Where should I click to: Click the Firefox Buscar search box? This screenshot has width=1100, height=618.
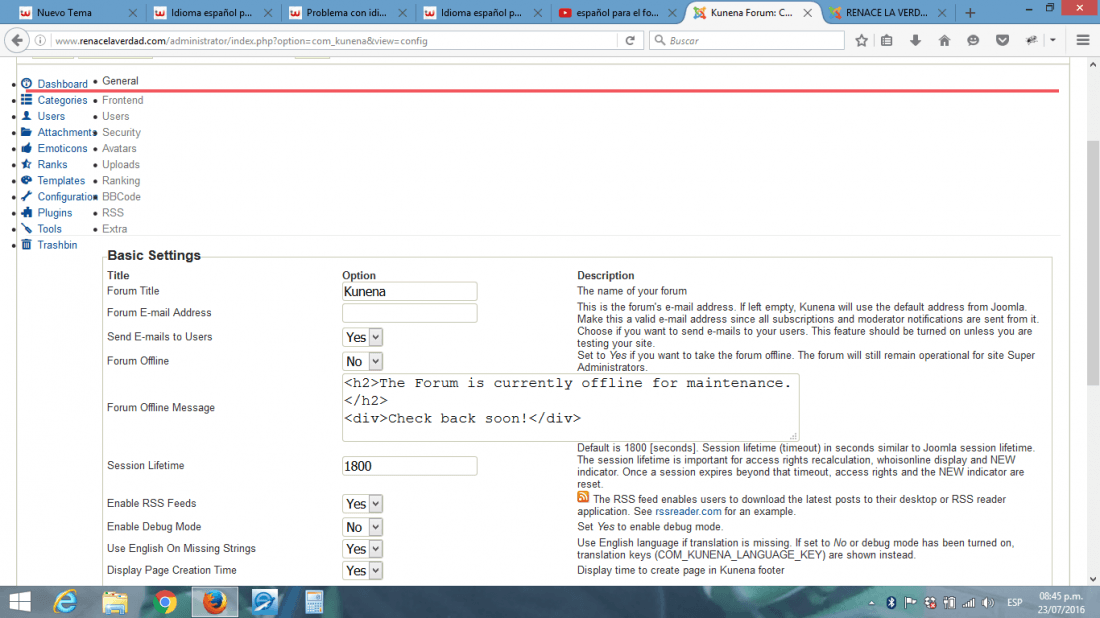[747, 41]
